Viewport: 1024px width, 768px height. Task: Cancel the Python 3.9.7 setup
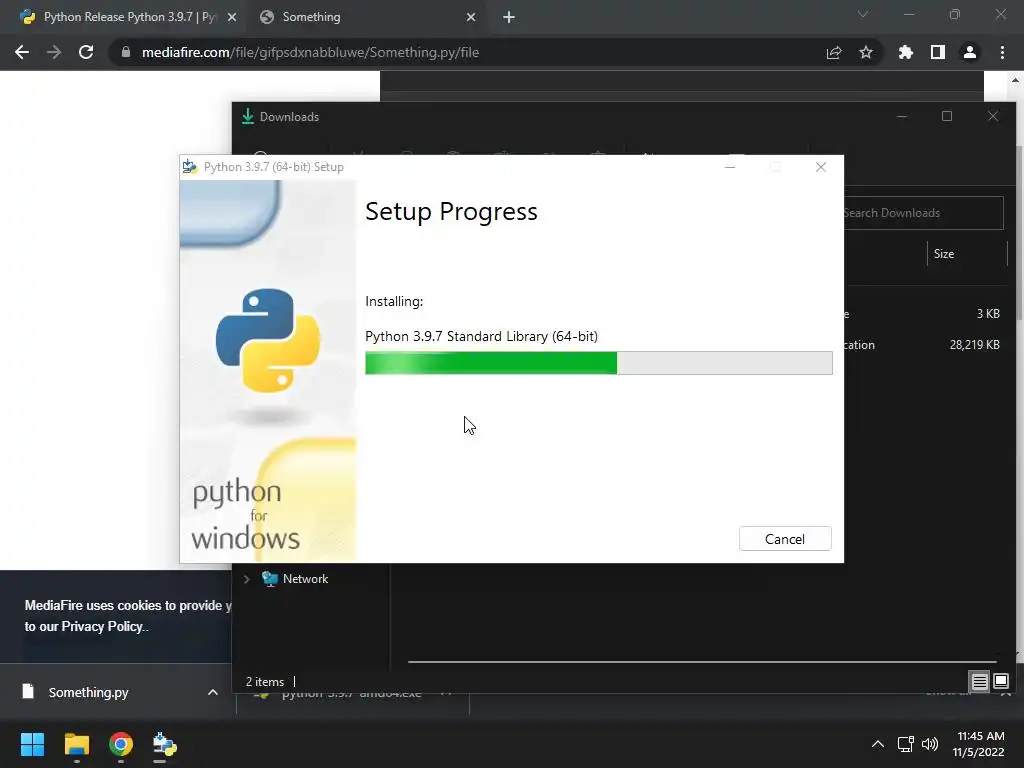coord(785,539)
